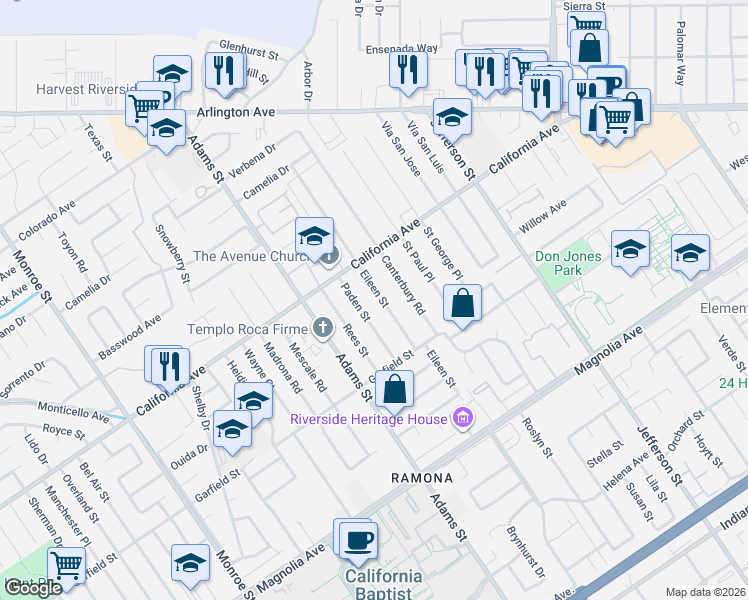Image resolution: width=748 pixels, height=600 pixels.
Task: Select the shopping cart marker beside Harvest Riverside
Action: tap(143, 108)
